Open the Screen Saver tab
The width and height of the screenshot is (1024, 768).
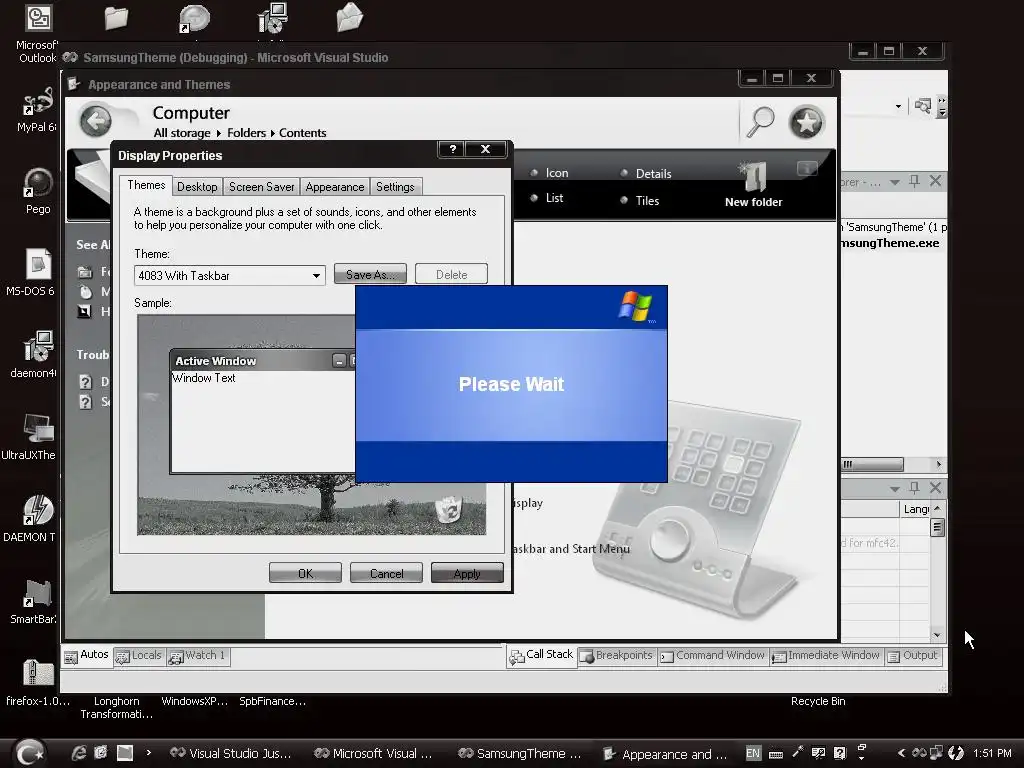[x=261, y=187]
